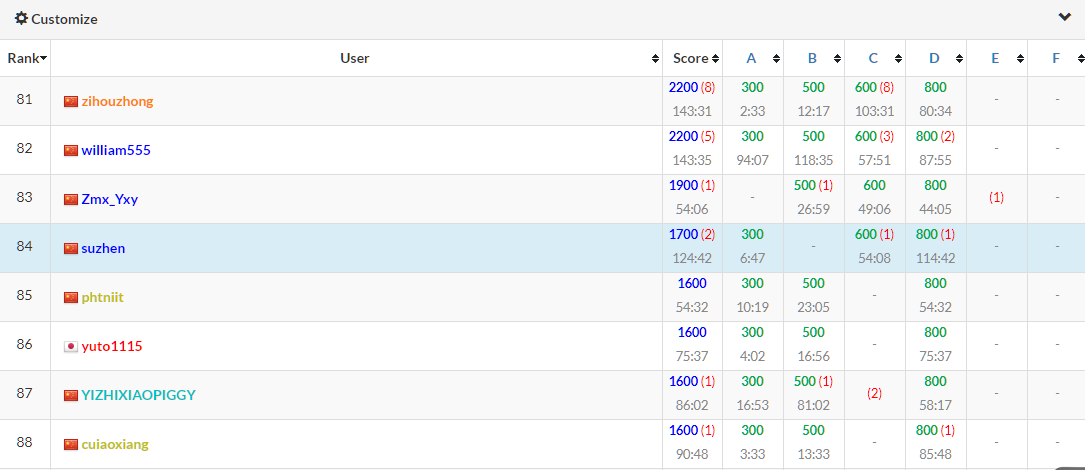1085x470 pixels.
Task: Click YIZHIXIAOPIGGY's problem B 500 (1)
Action: coord(813,381)
